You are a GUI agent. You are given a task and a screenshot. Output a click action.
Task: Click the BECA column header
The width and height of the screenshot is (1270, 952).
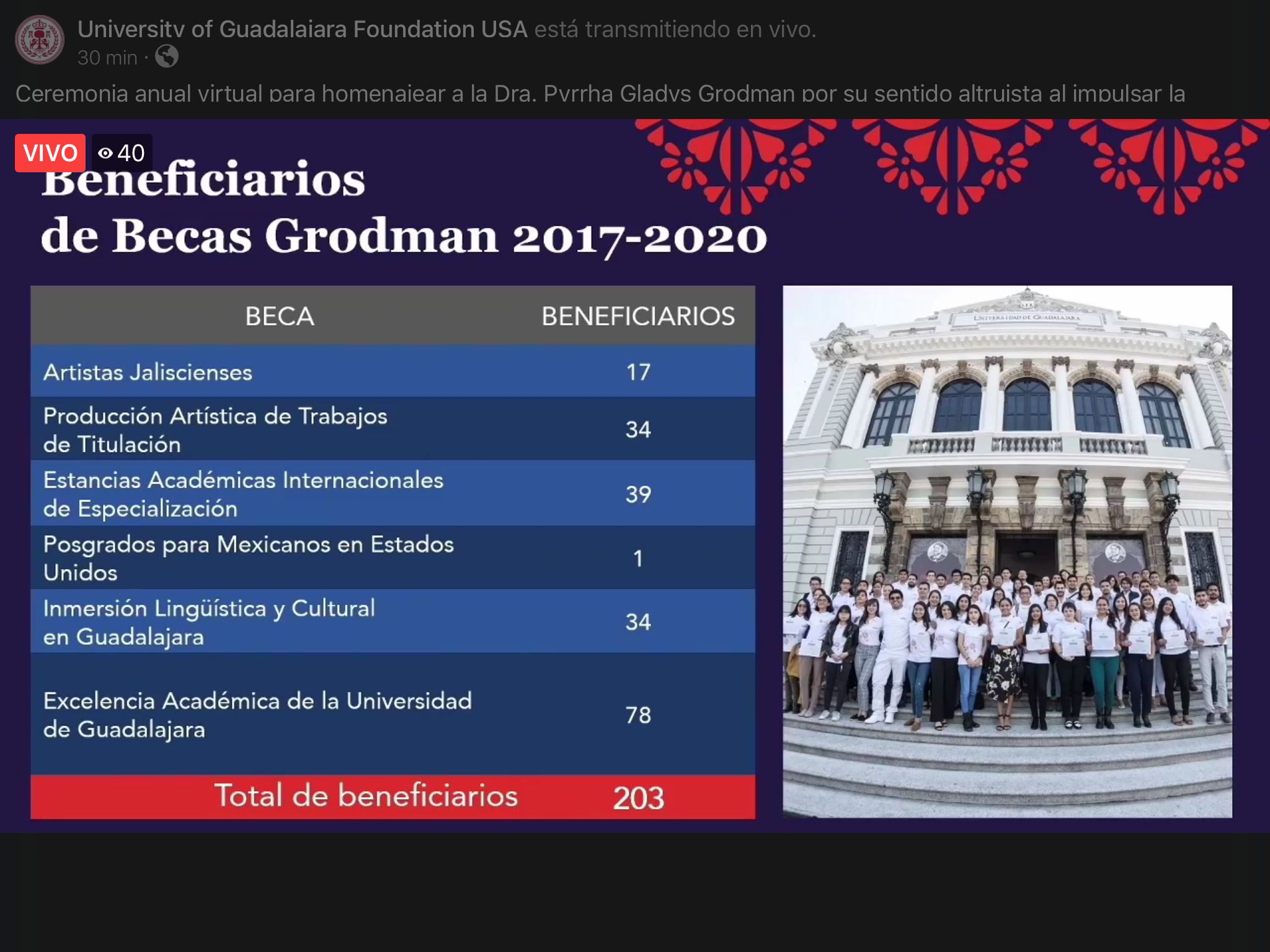(279, 316)
